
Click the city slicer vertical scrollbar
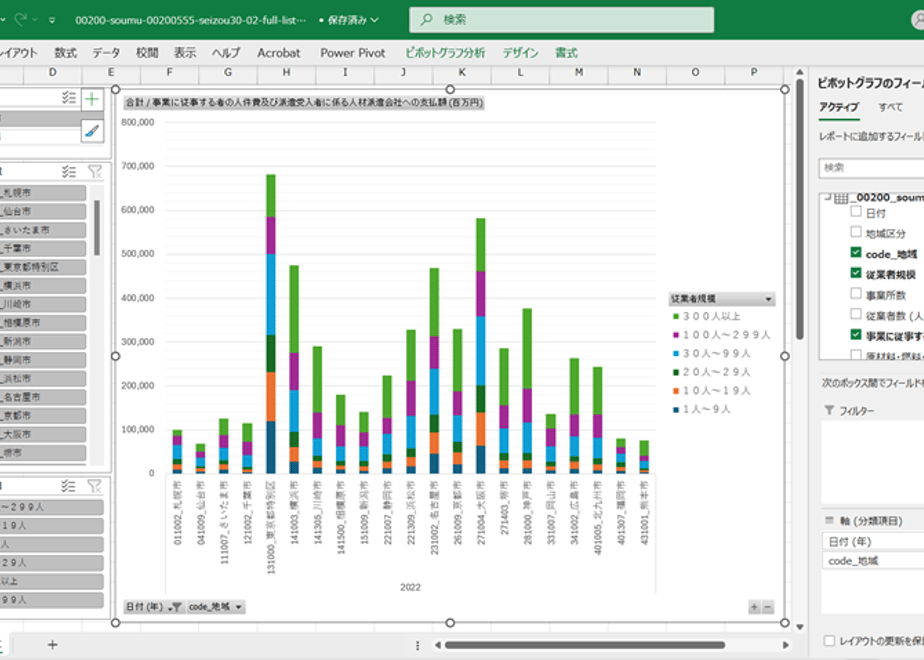tap(97, 228)
